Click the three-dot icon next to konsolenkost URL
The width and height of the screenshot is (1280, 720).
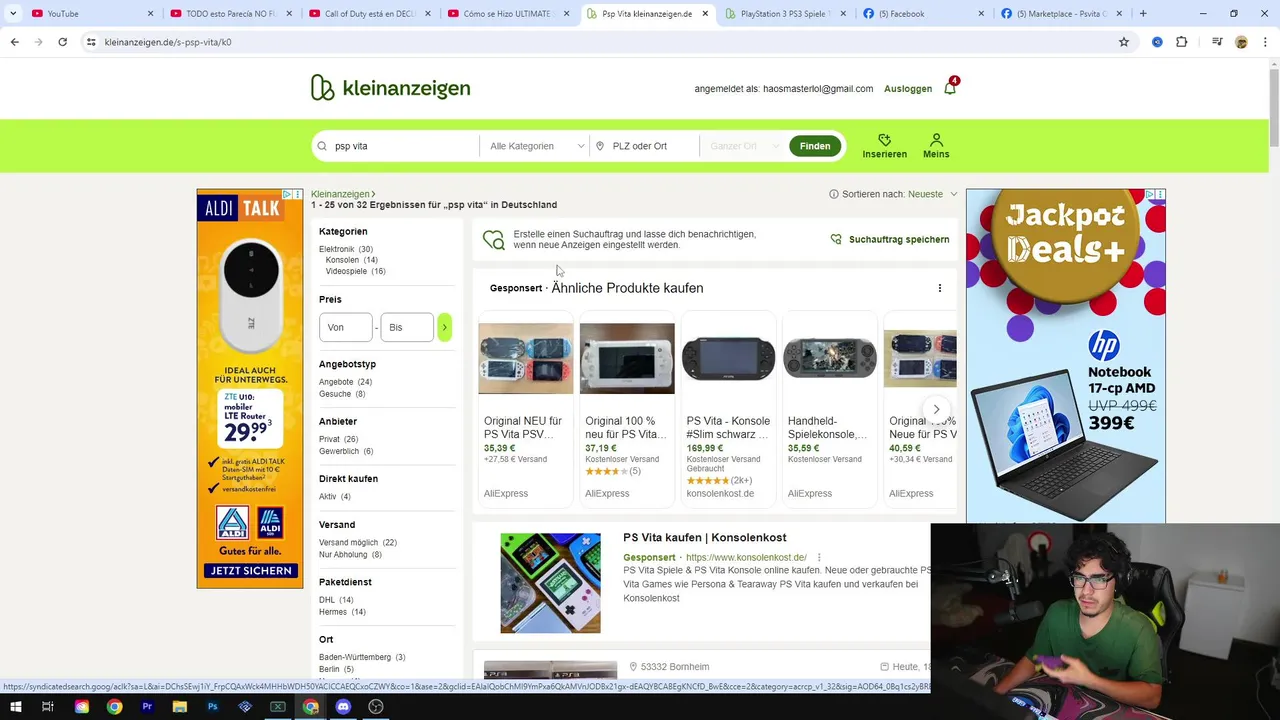pos(819,557)
